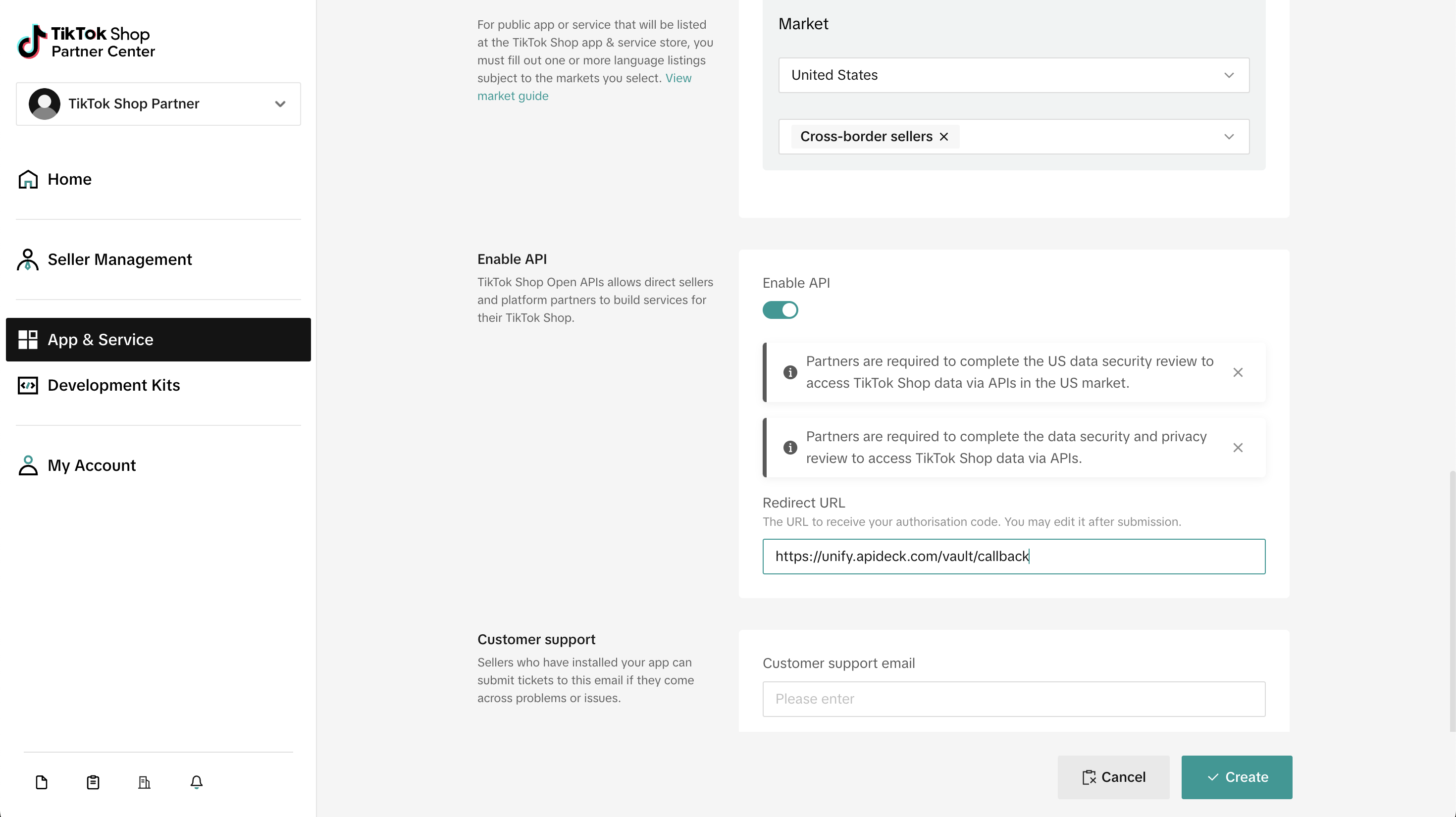Open the clipboard icon in sidebar footer
Viewport: 1456px width, 817px height.
click(x=93, y=782)
